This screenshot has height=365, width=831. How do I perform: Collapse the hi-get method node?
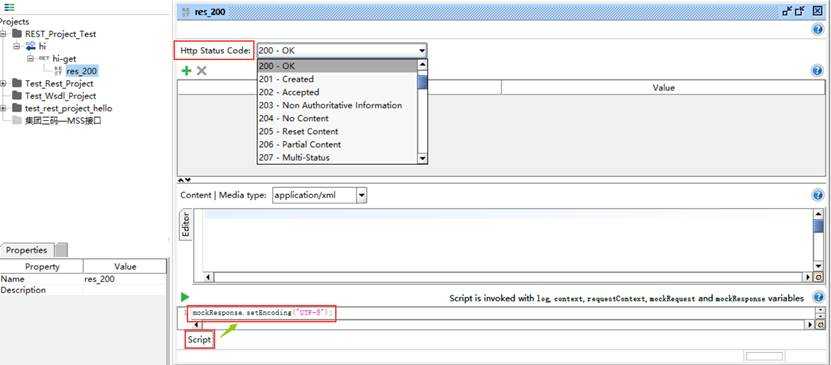coord(30,59)
